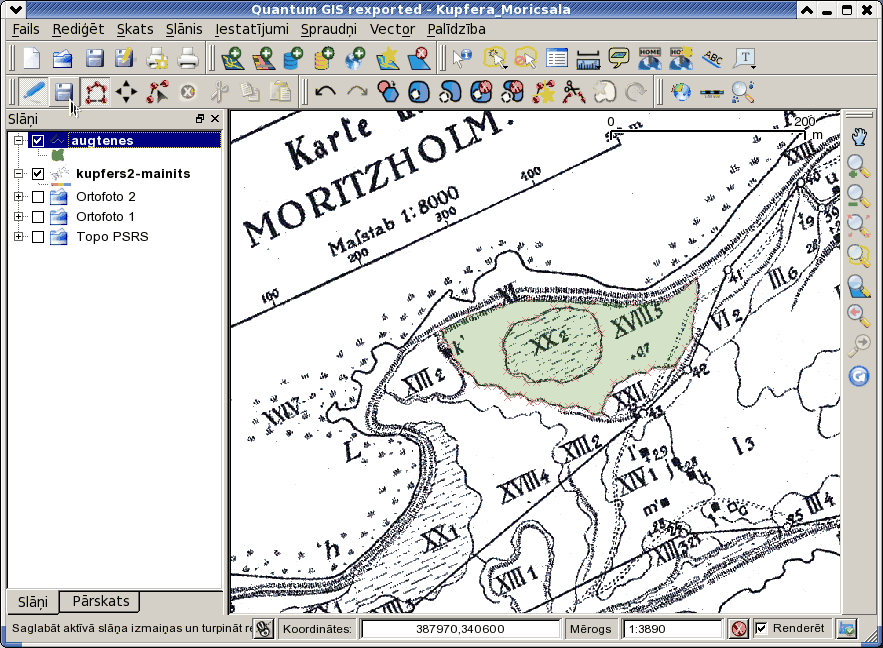Add a WMS layer using the globe icon
Viewport: 883px width, 648px height.
pyautogui.click(x=355, y=59)
